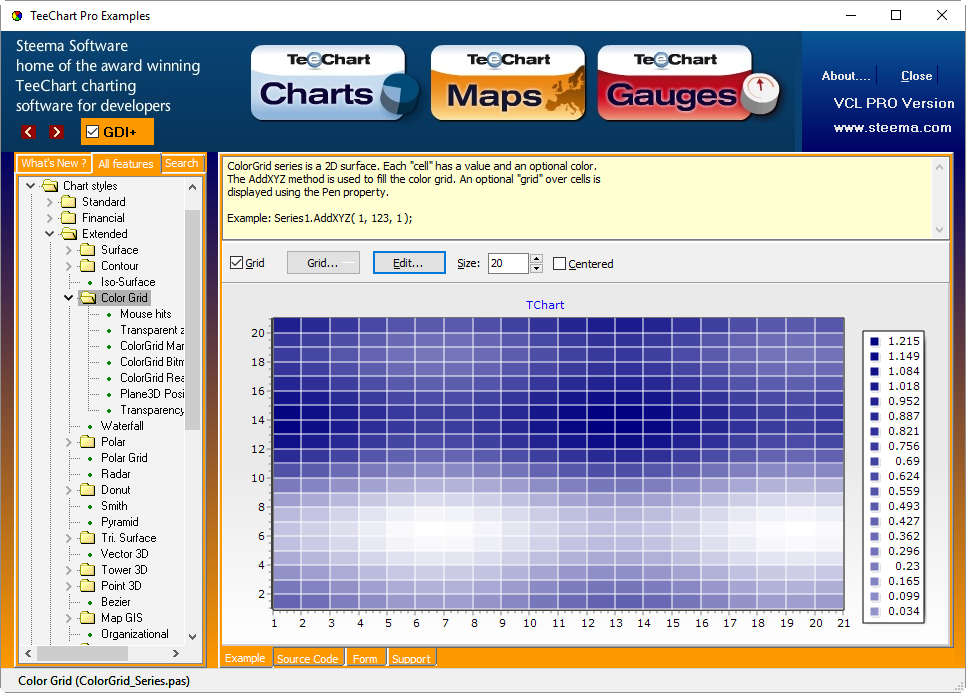The width and height of the screenshot is (966, 693).
Task: Click the Extended folder icon
Action: (68, 234)
